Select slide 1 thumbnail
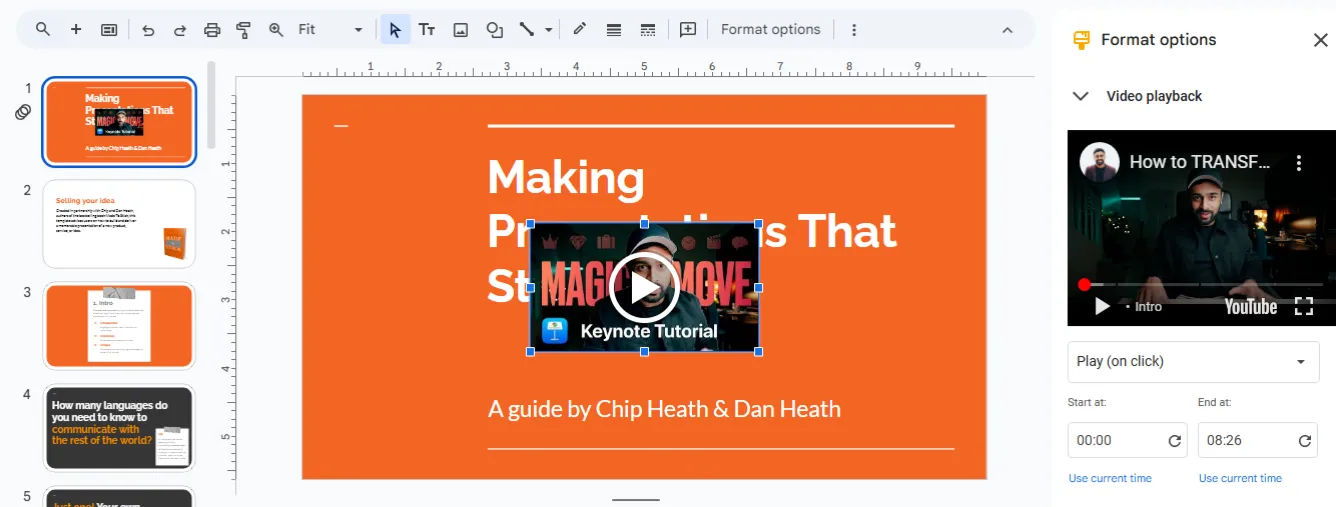Viewport: 1336px width, 507px height. [x=119, y=122]
